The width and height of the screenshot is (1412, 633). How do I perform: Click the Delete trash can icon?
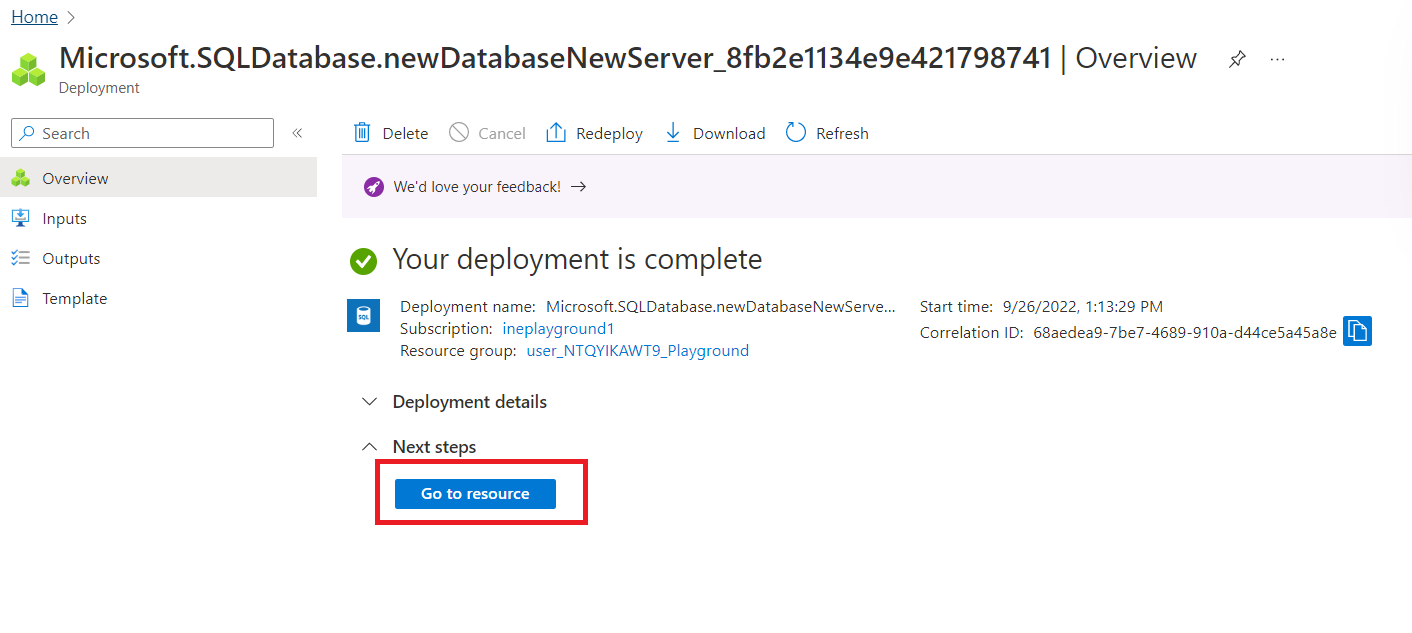pos(362,133)
